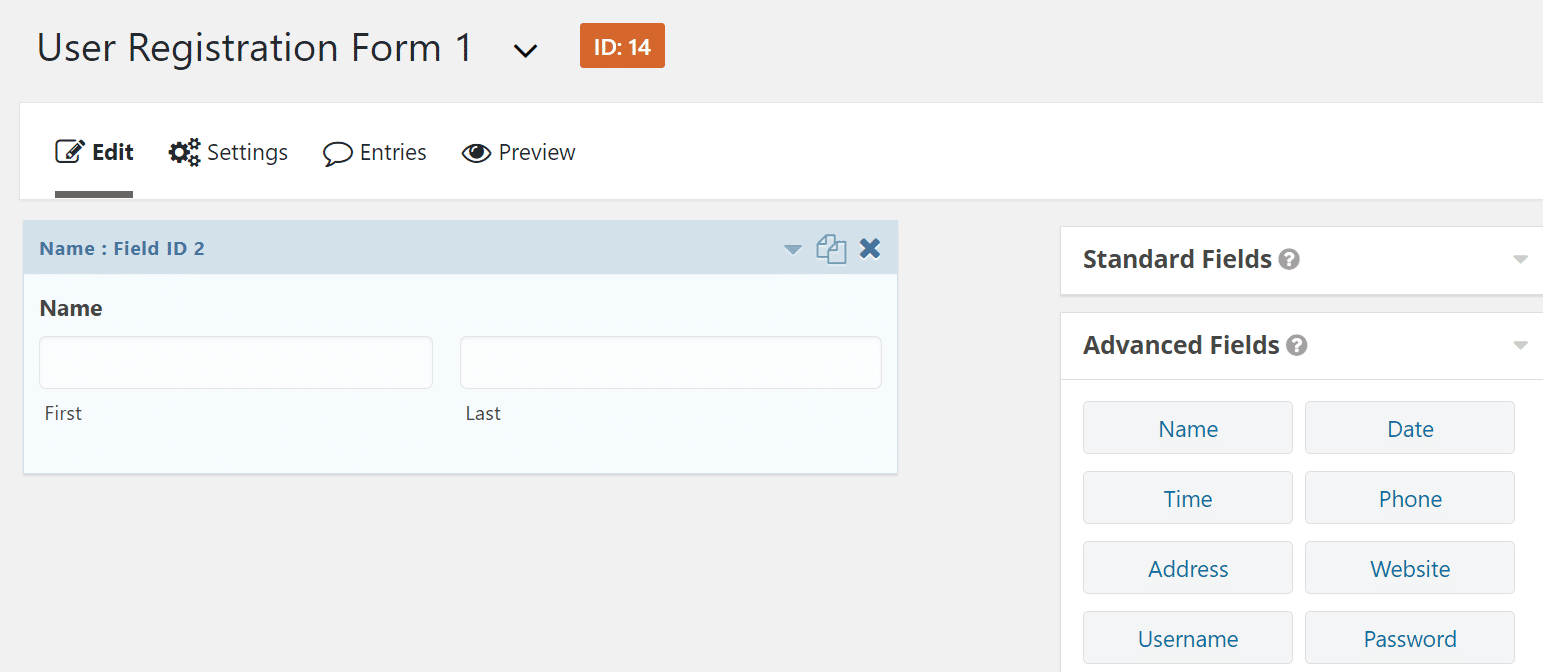Collapse the Standard Fields panel arrow

[x=1520, y=260]
